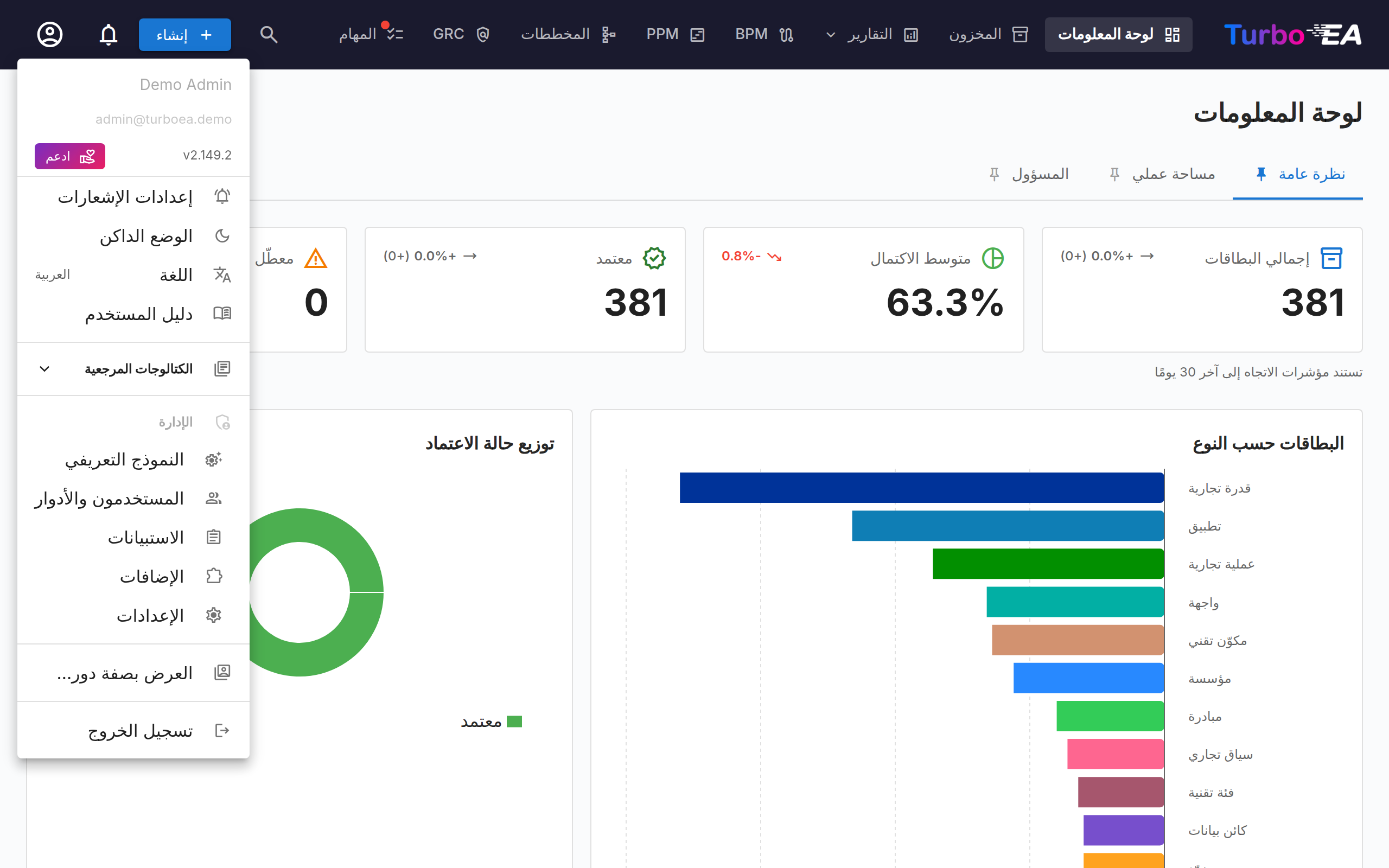Go to PPM in top navigation
Viewport: 1389px width, 868px height.
tap(675, 34)
